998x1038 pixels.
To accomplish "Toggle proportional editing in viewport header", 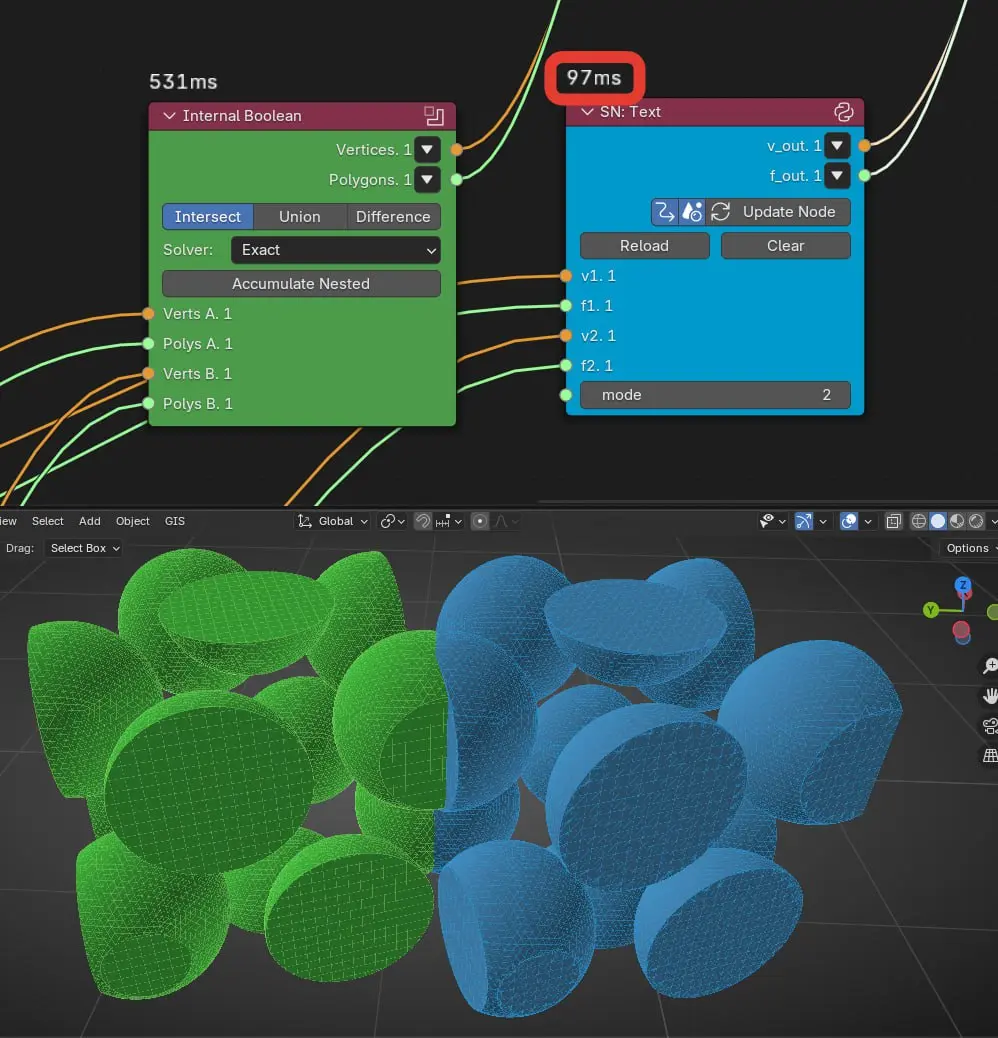I will (x=480, y=521).
